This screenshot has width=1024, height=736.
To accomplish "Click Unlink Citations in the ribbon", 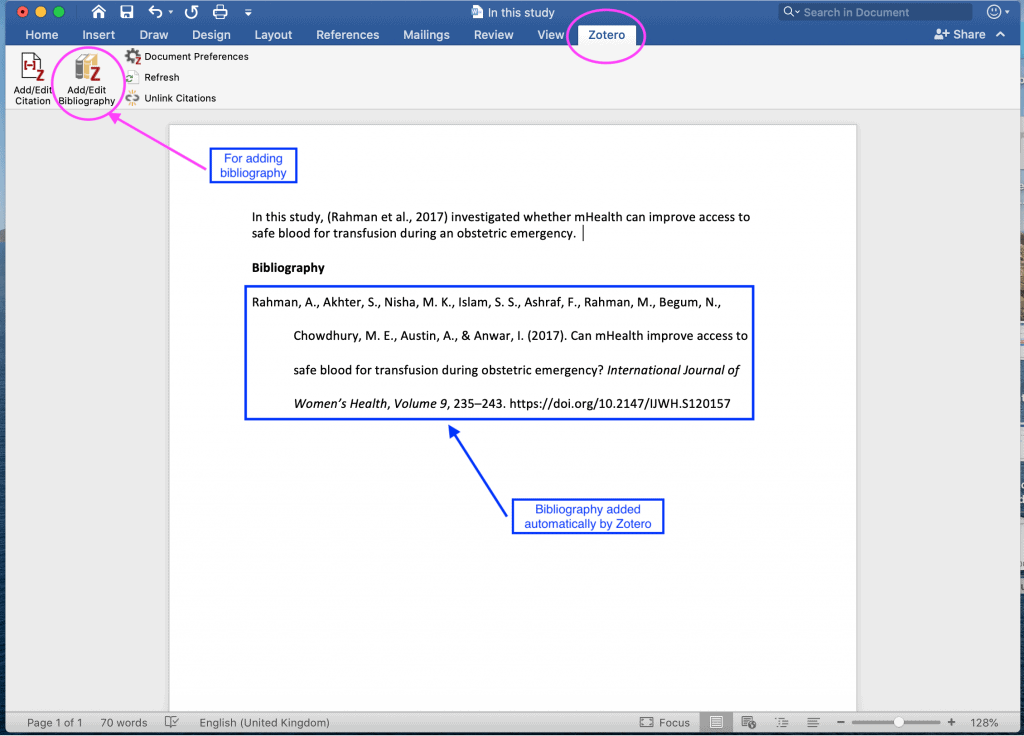I will tap(179, 98).
